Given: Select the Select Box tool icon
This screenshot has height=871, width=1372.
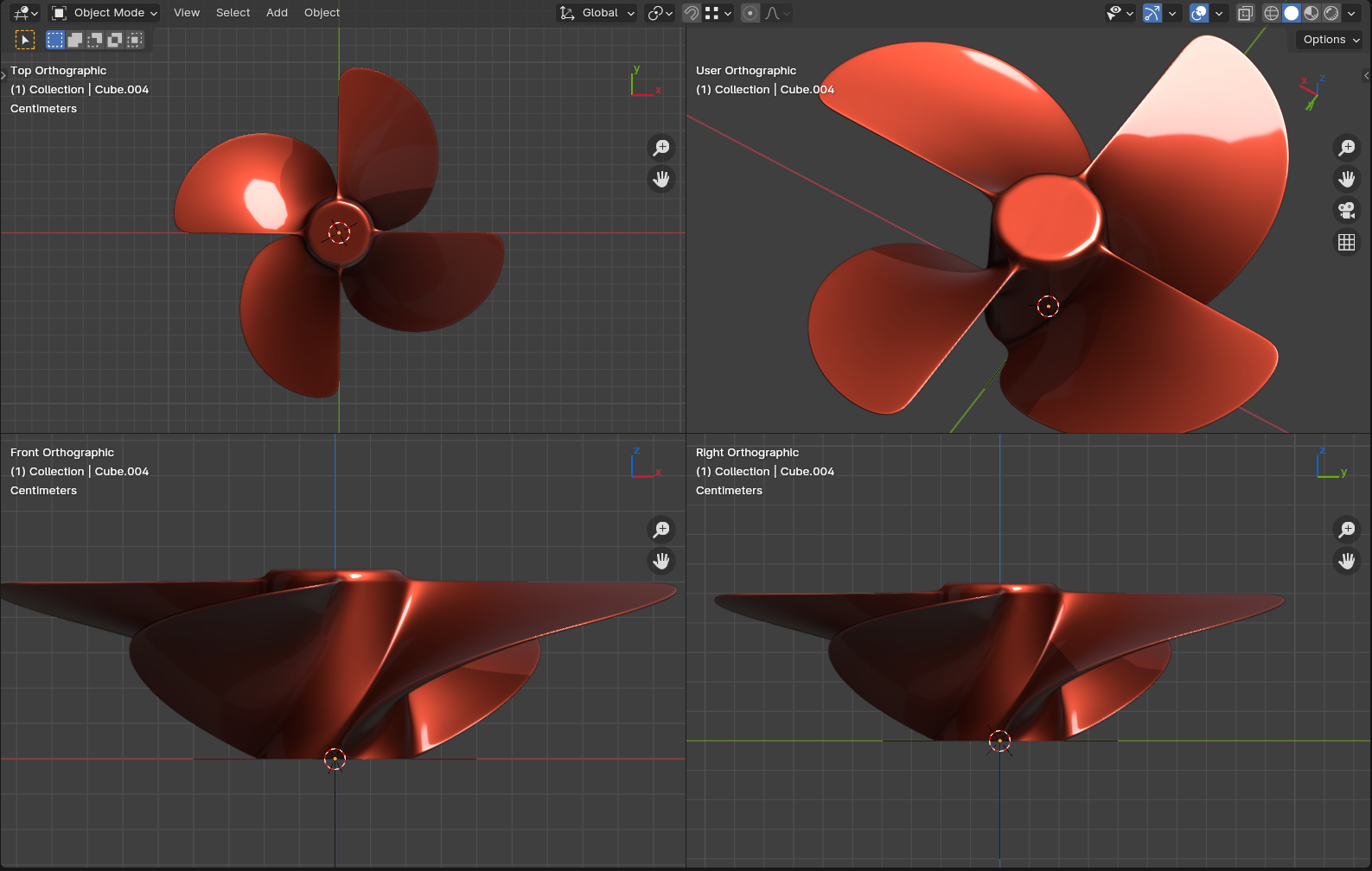Looking at the screenshot, I should pos(25,40).
